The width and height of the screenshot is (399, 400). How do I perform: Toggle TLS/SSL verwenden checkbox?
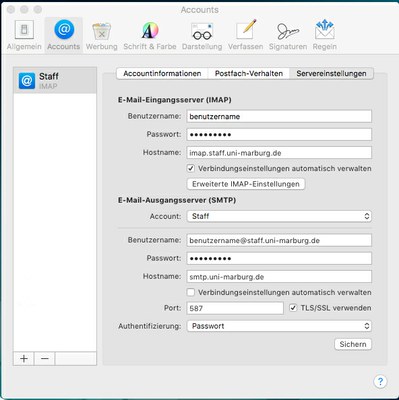293,308
